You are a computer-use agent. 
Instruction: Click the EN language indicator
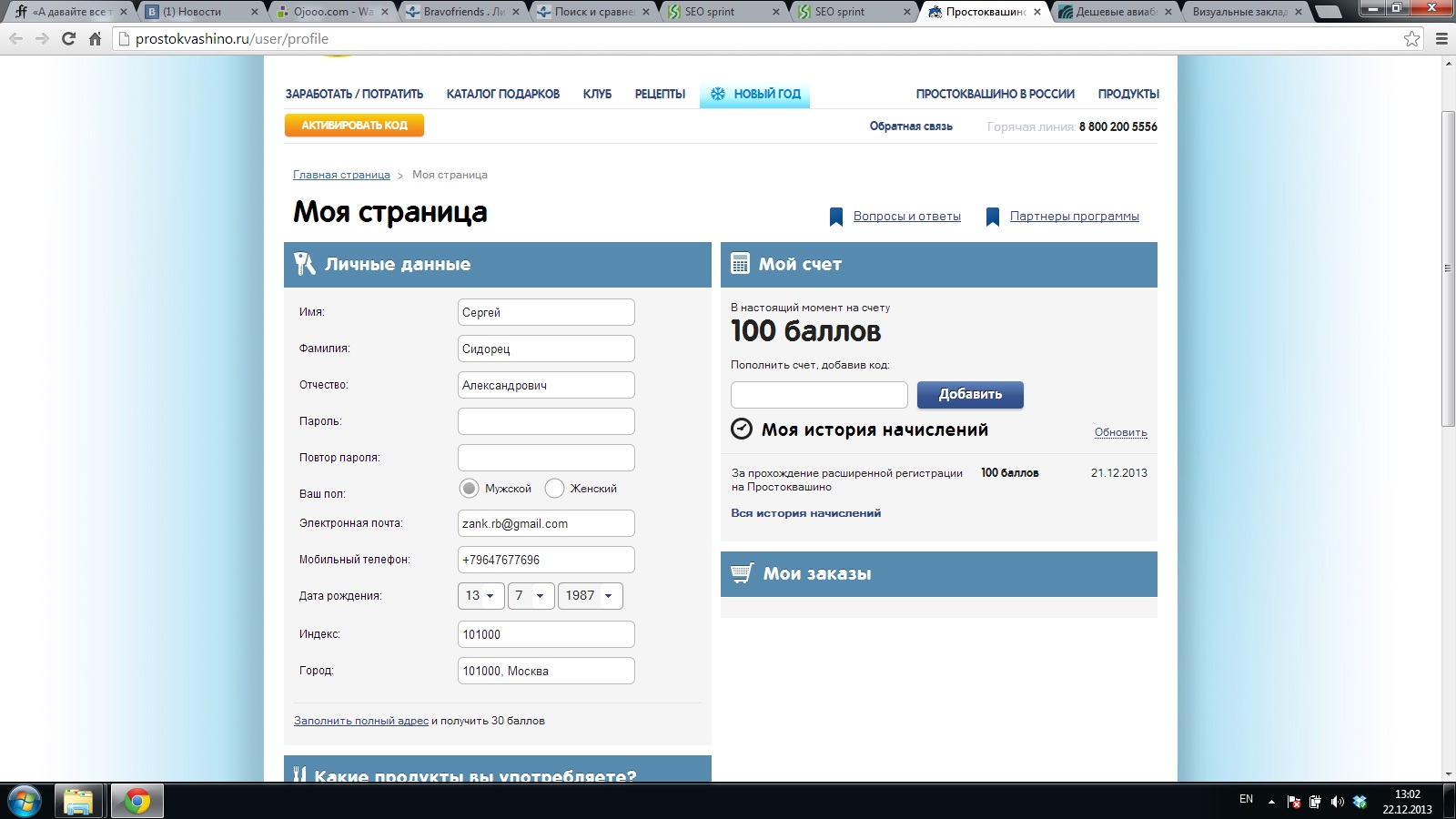tap(1246, 799)
